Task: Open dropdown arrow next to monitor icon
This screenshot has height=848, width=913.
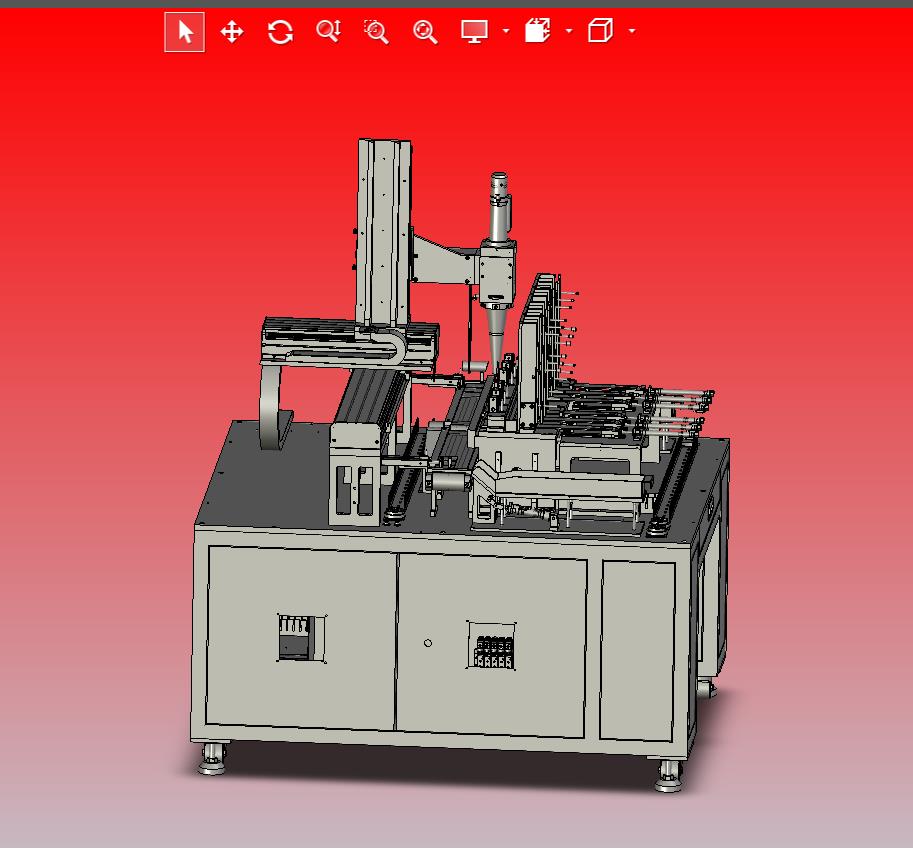Action: [506, 31]
